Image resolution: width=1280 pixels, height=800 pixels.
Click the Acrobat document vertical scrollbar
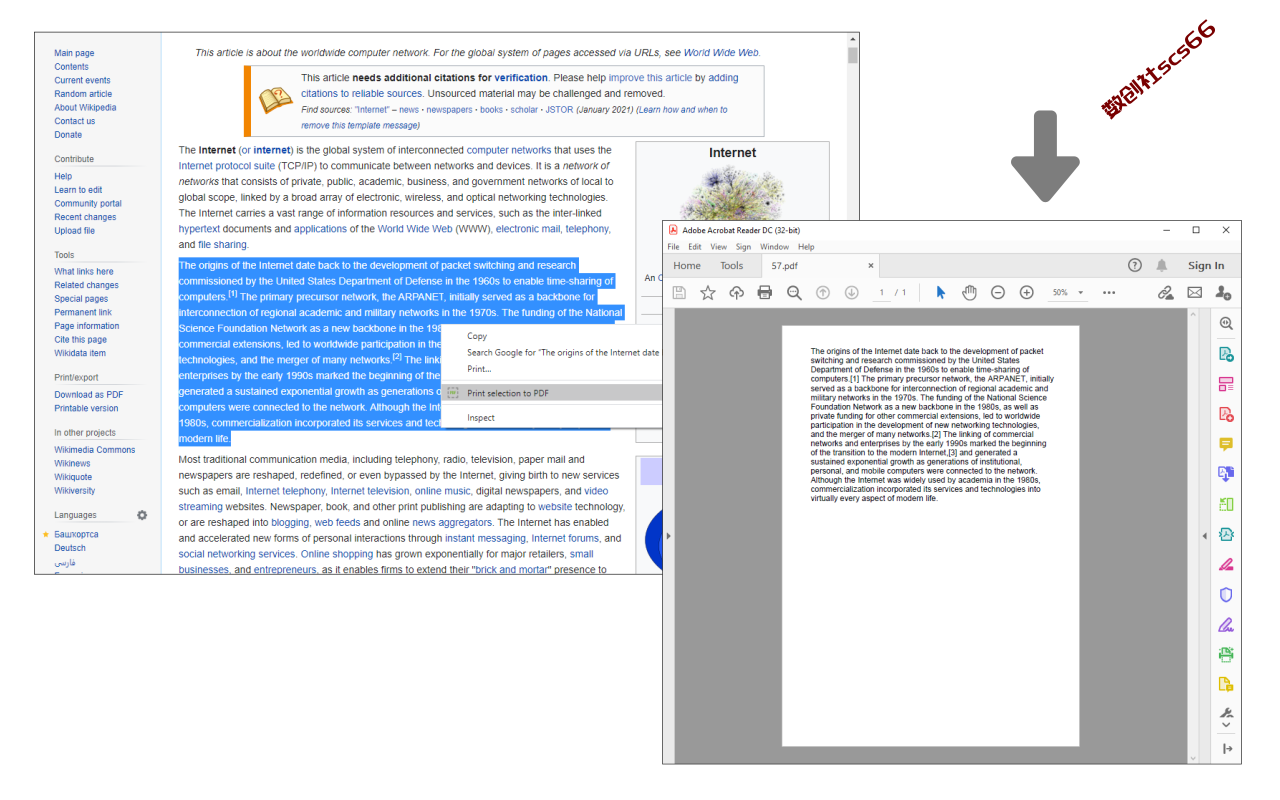[1191, 536]
